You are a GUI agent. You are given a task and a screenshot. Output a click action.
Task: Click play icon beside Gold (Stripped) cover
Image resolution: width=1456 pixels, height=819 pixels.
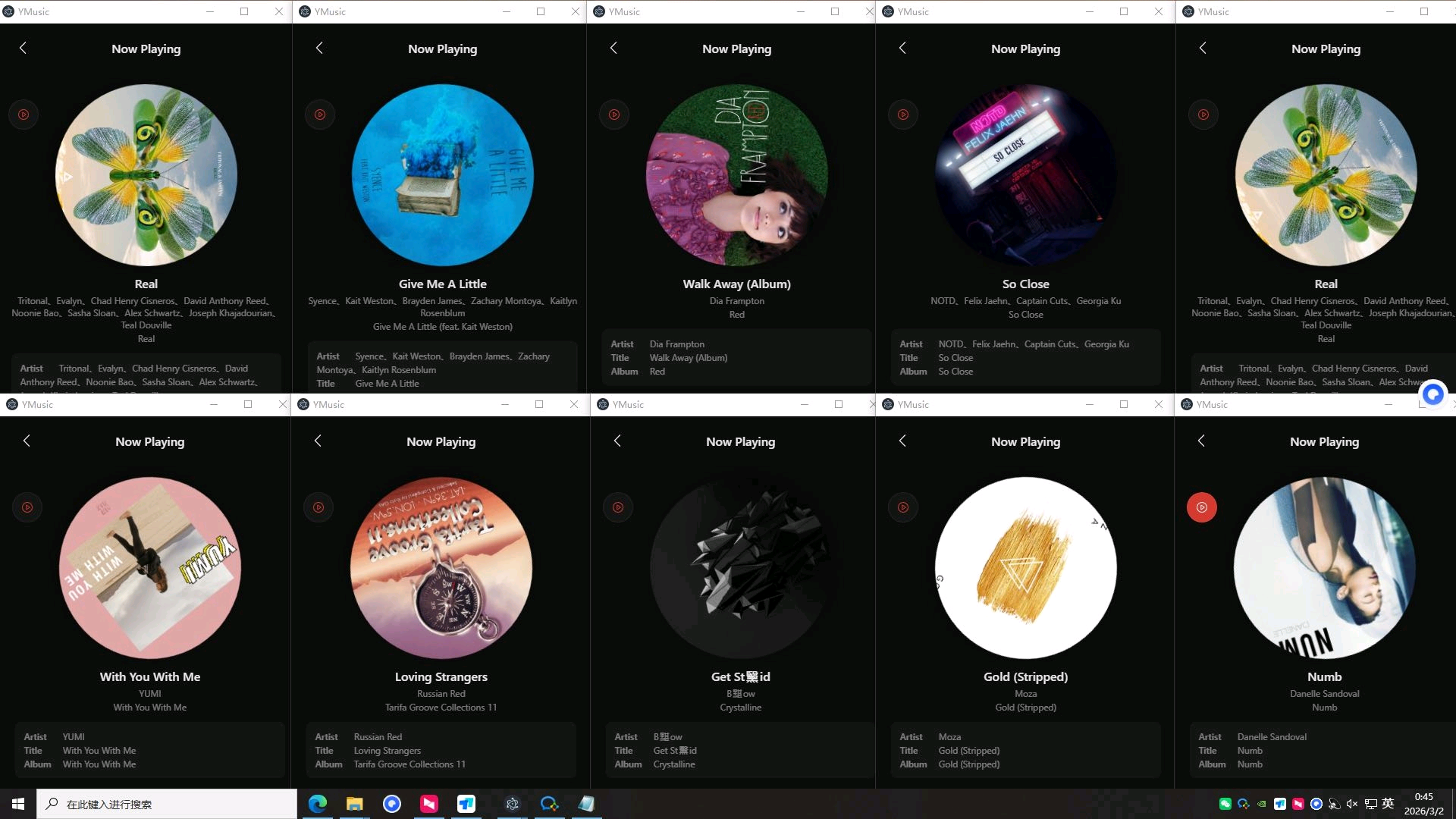click(902, 507)
